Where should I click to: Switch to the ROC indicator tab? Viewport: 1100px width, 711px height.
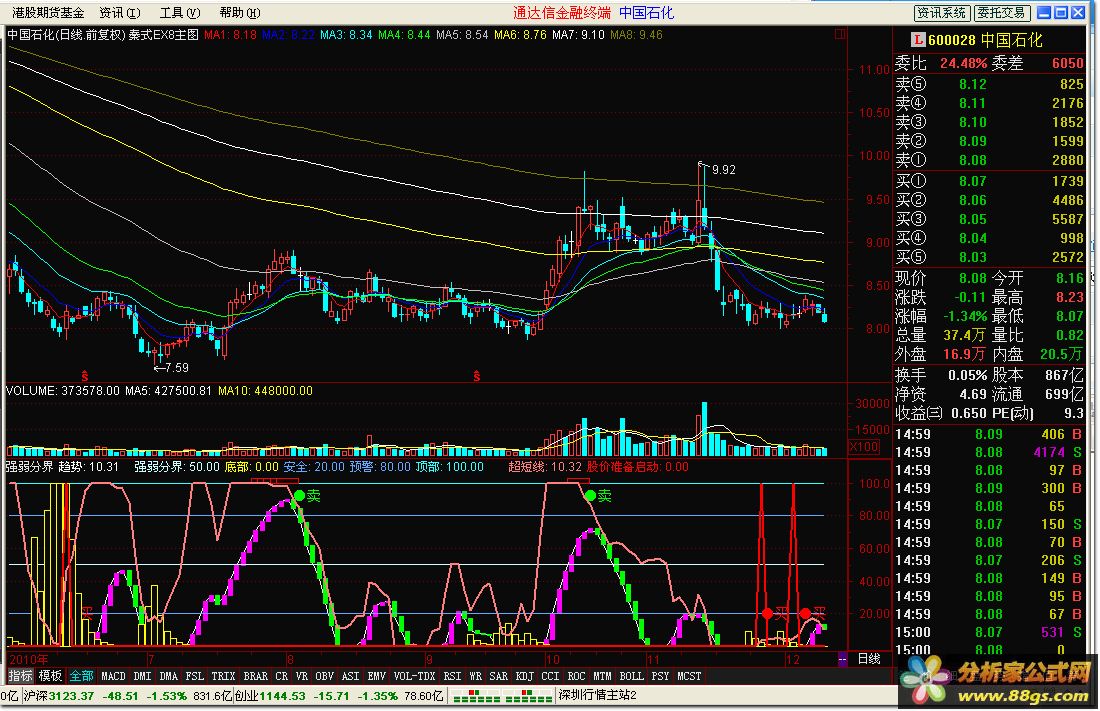(577, 676)
